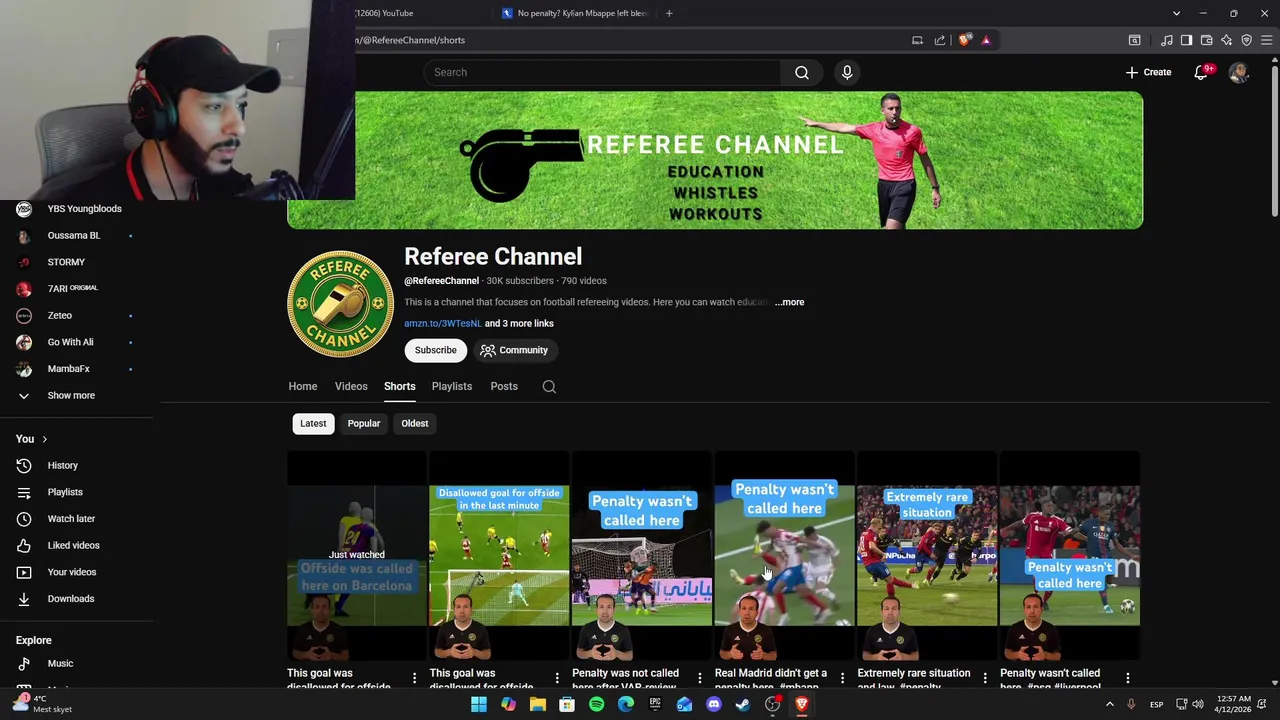This screenshot has height=720, width=1280.
Task: Click the YouTube search magnifier button
Action: click(x=802, y=72)
